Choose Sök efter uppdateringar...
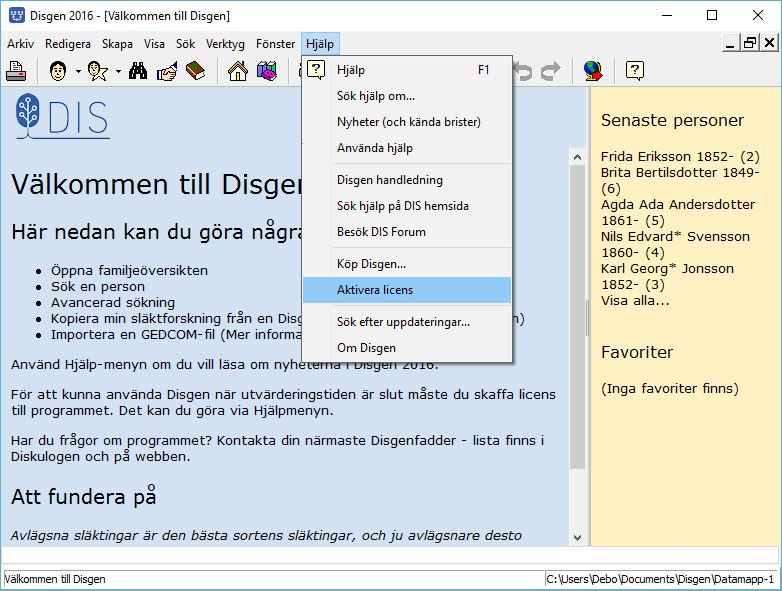This screenshot has width=782, height=591. pos(407,322)
